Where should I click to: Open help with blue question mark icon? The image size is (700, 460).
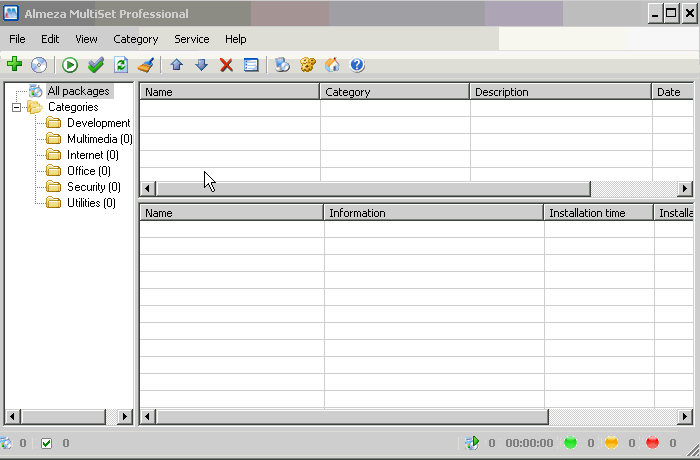point(357,65)
